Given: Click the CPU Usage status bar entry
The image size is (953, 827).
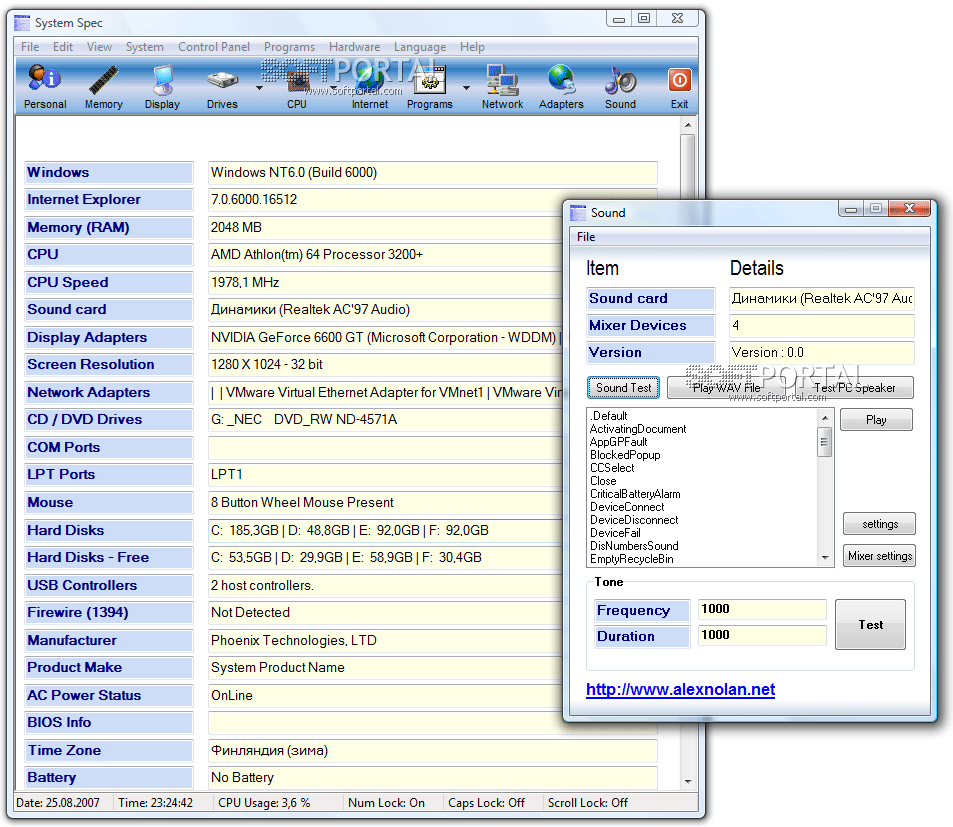Looking at the screenshot, I should (264, 803).
